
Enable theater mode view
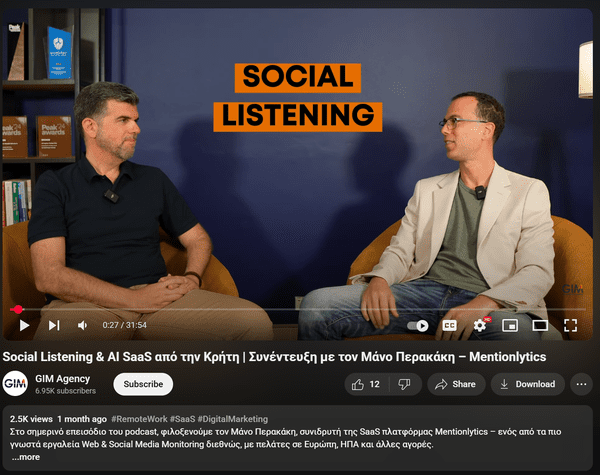(x=540, y=325)
